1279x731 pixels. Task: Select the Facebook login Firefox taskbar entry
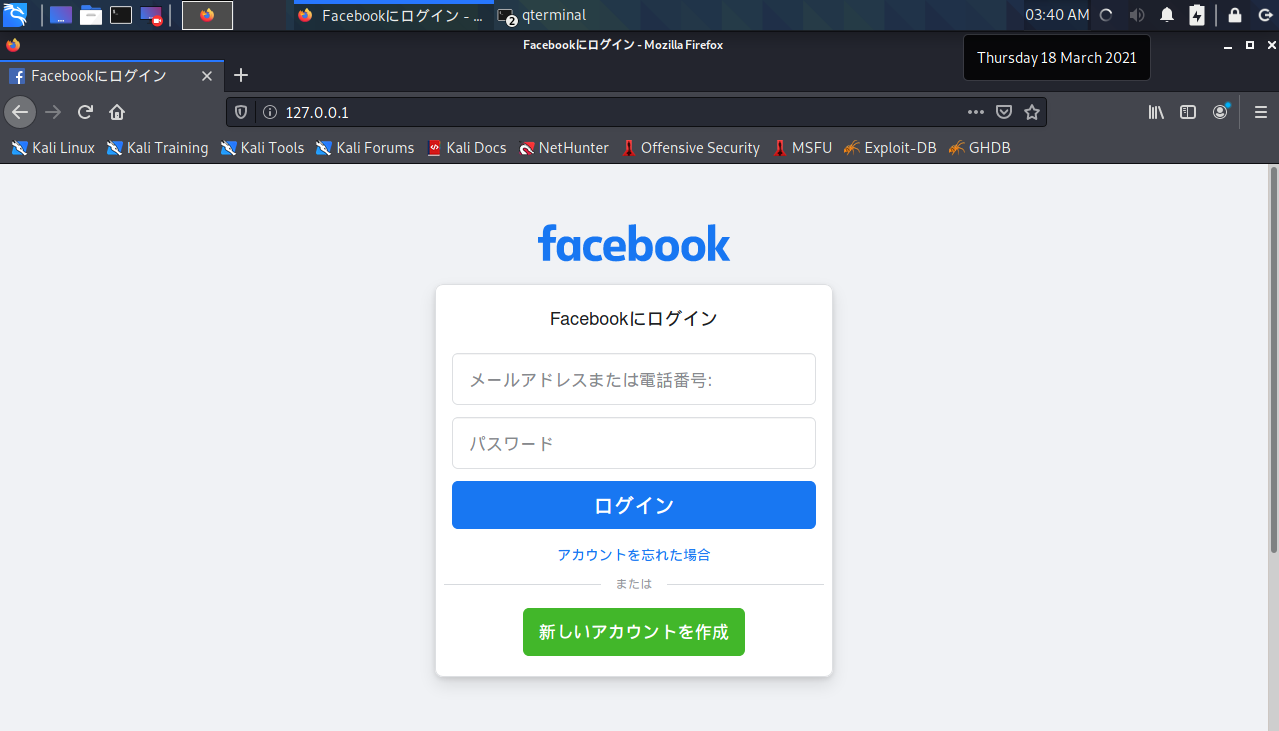[x=393, y=15]
